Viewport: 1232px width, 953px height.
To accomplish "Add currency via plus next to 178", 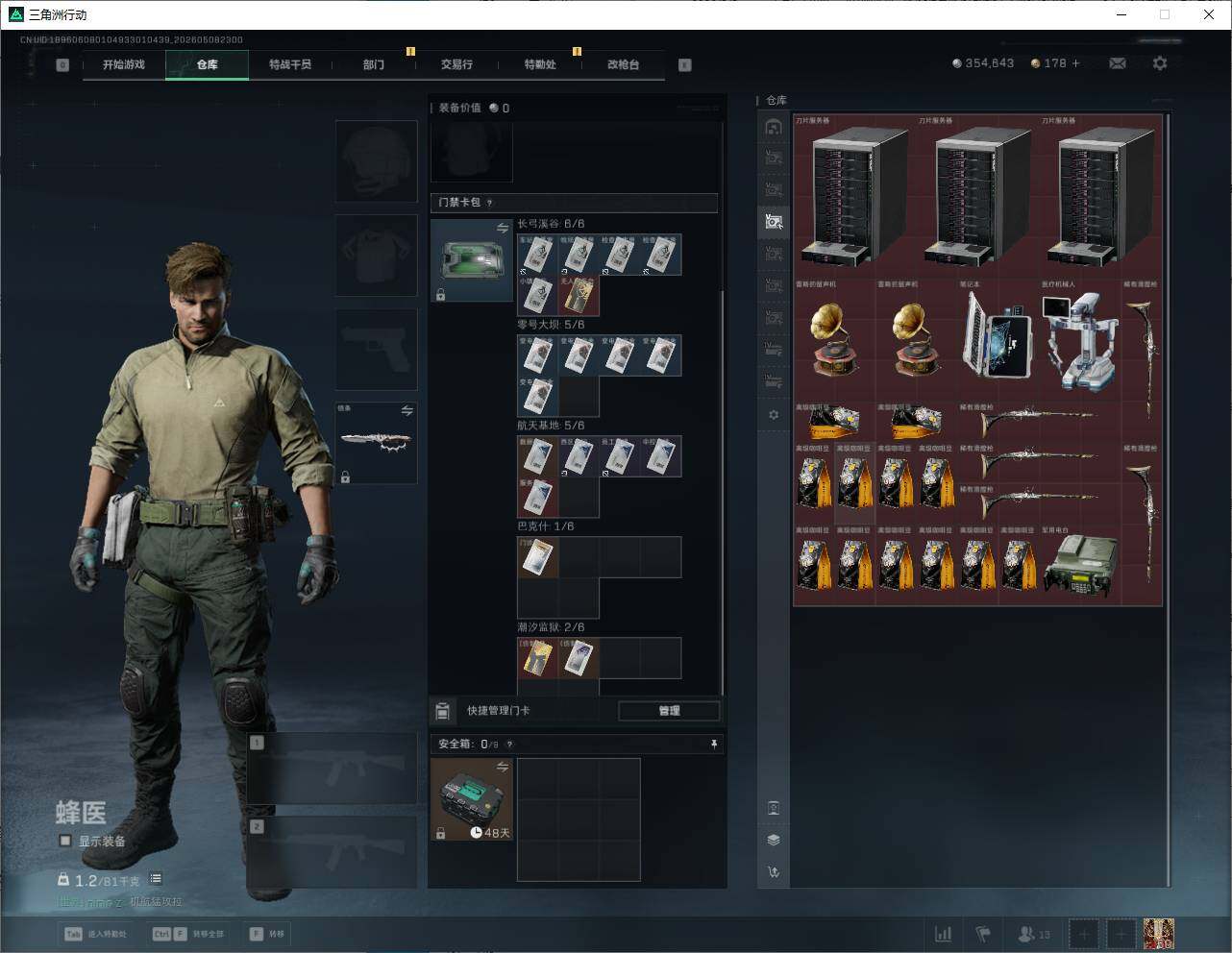I will 1075,63.
